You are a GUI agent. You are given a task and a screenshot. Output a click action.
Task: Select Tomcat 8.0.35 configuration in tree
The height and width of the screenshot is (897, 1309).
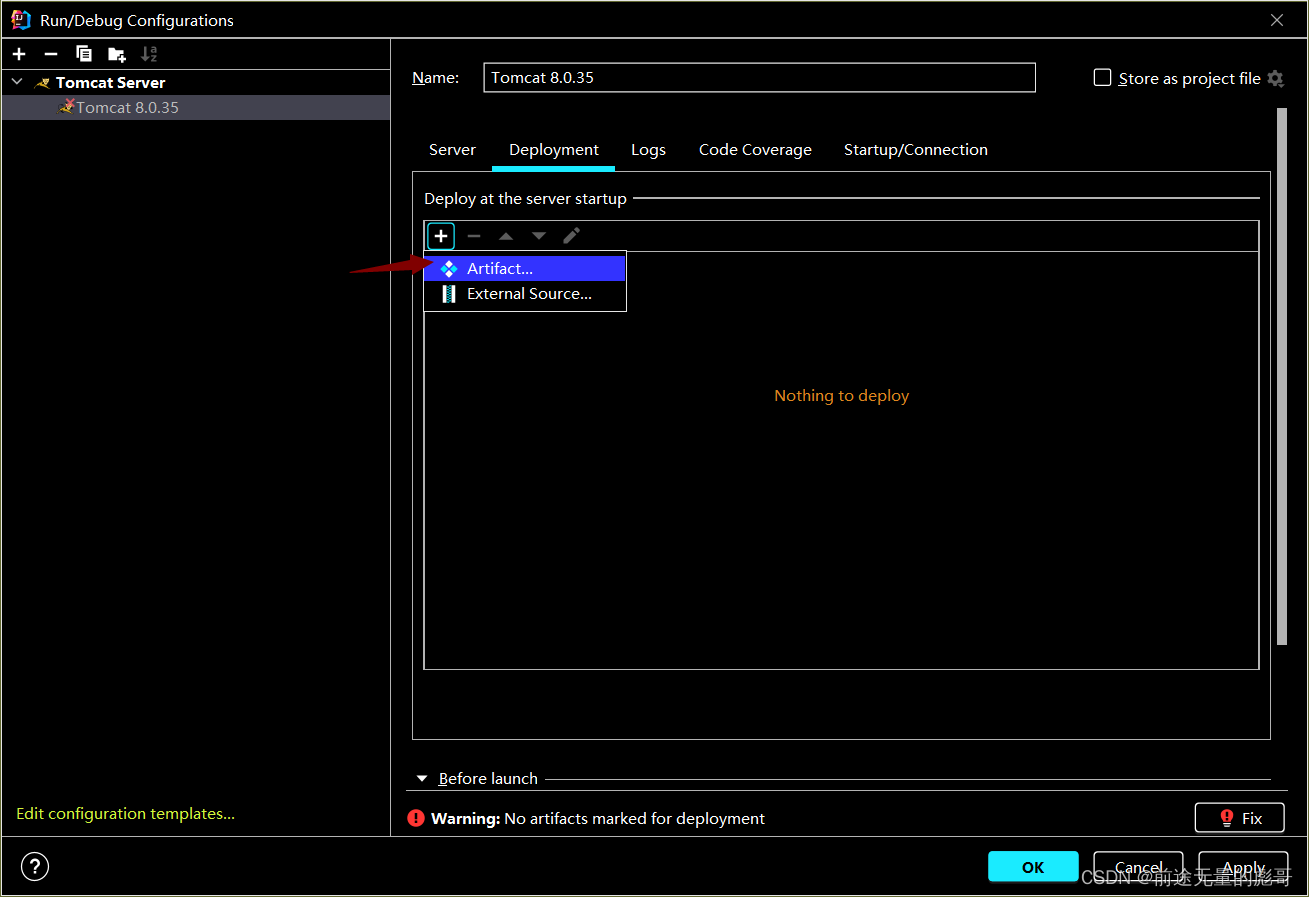pos(196,107)
